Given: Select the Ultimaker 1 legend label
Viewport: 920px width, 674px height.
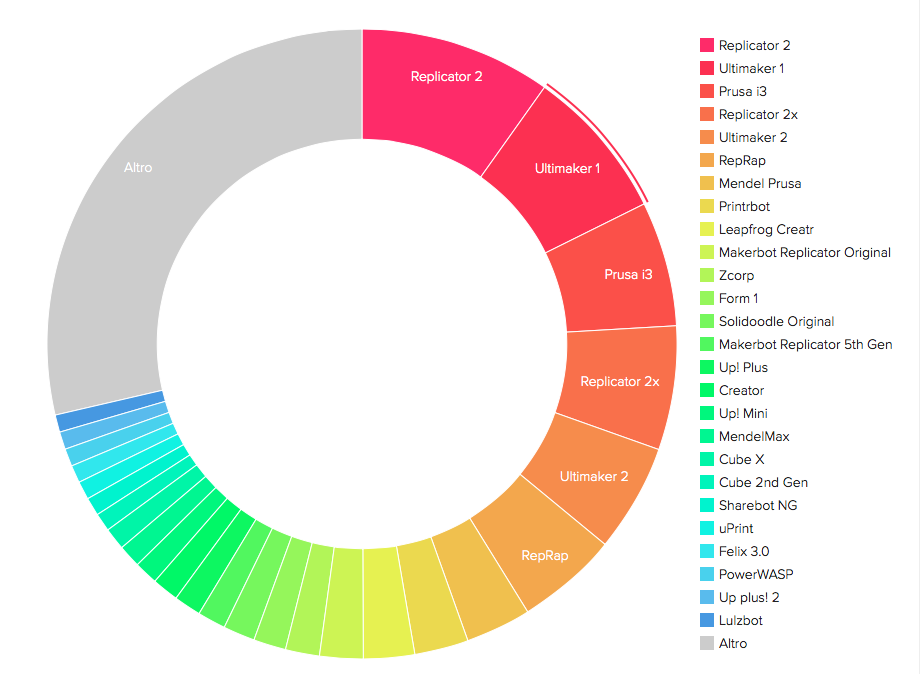Looking at the screenshot, I should [752, 68].
